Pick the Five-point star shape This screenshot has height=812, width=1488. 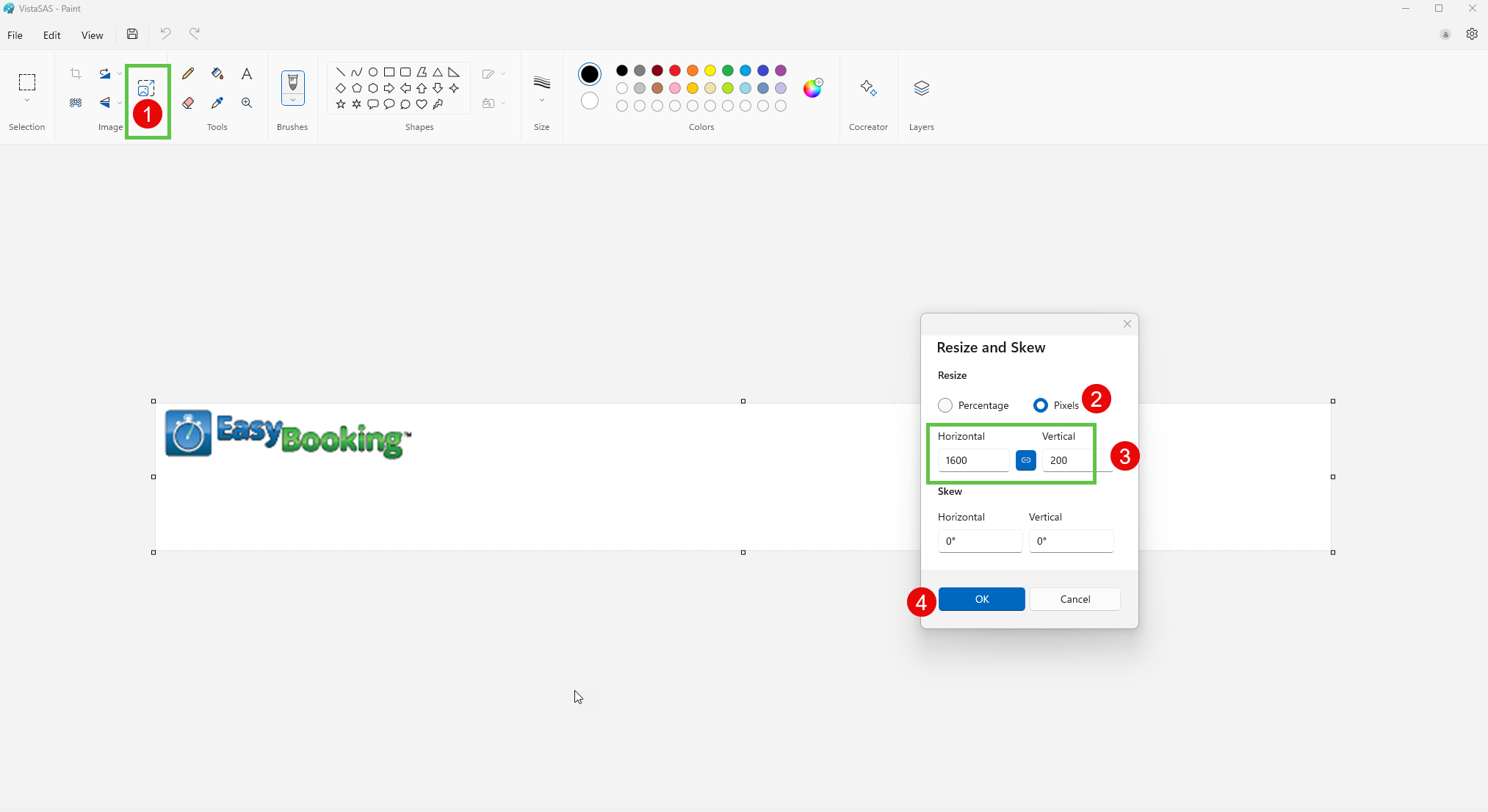[x=341, y=104]
